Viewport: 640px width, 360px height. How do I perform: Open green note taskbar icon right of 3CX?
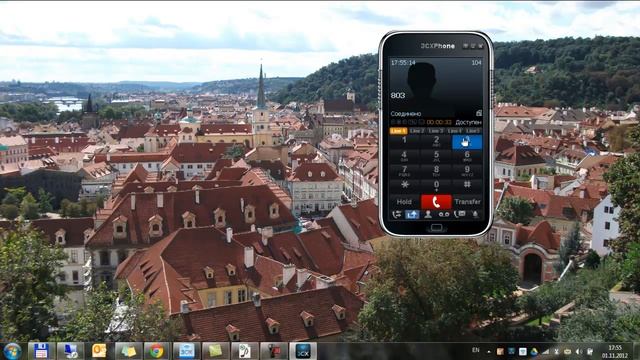tap(216, 351)
